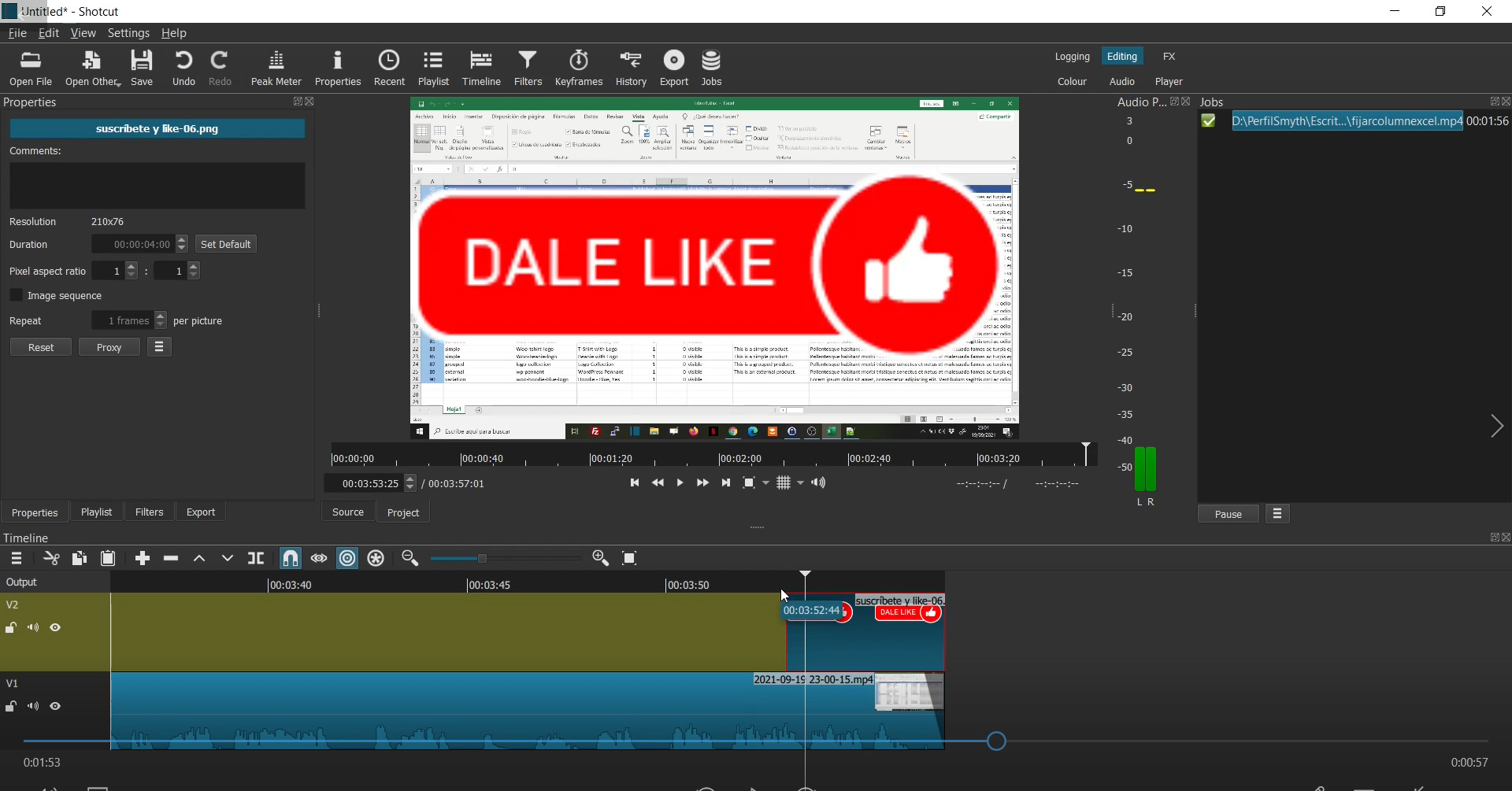The width and height of the screenshot is (1512, 791).
Task: Click the Set Default duration button
Action: 226,245
